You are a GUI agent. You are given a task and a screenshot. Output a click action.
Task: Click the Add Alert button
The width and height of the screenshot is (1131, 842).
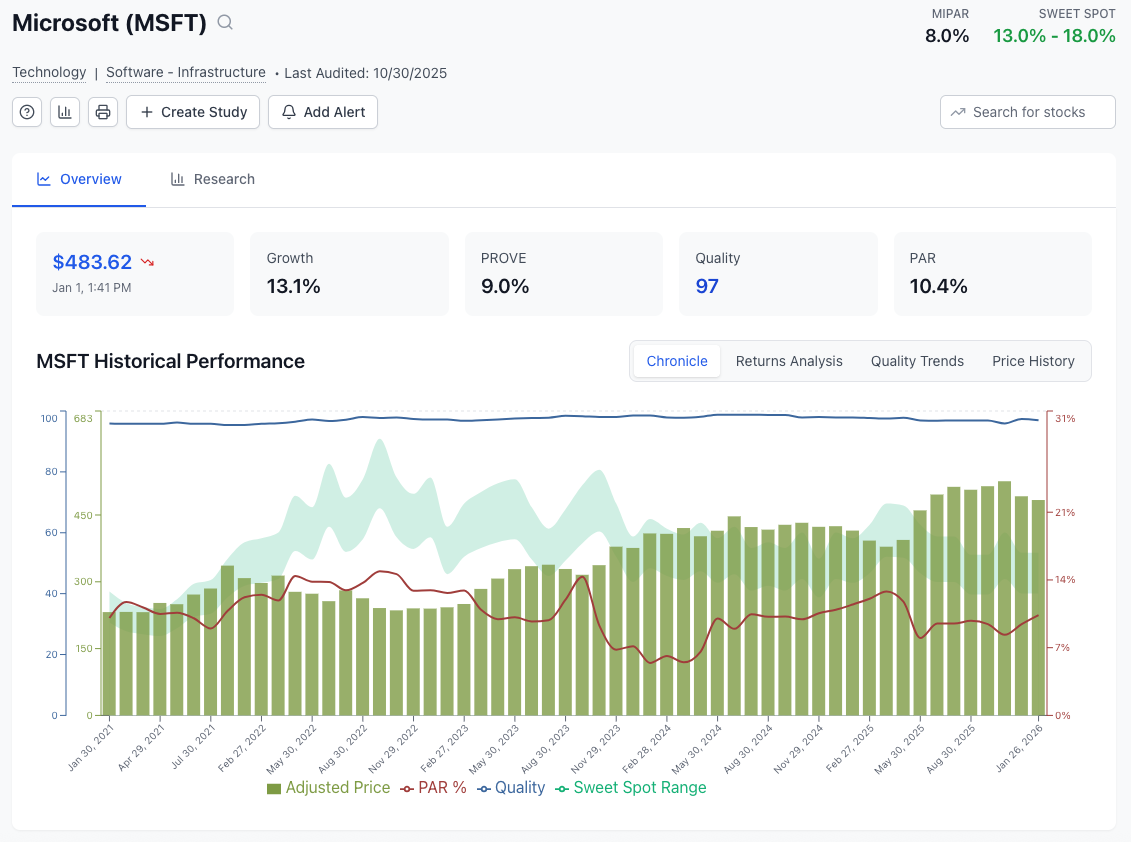pyautogui.click(x=322, y=112)
